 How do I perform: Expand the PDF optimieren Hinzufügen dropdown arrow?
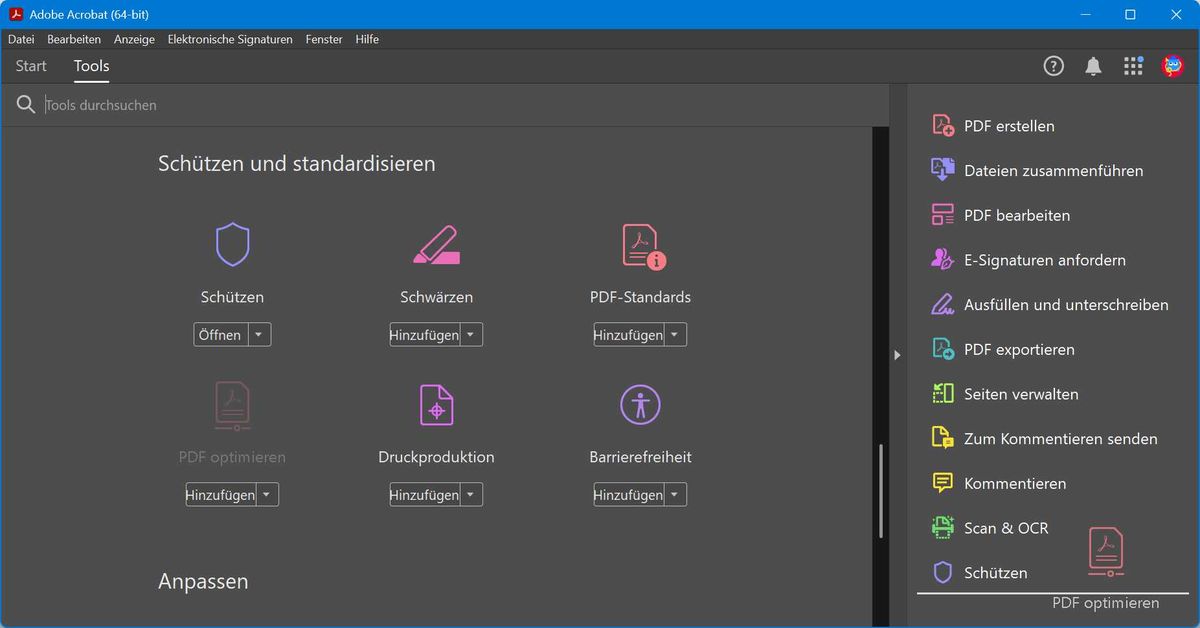click(267, 495)
